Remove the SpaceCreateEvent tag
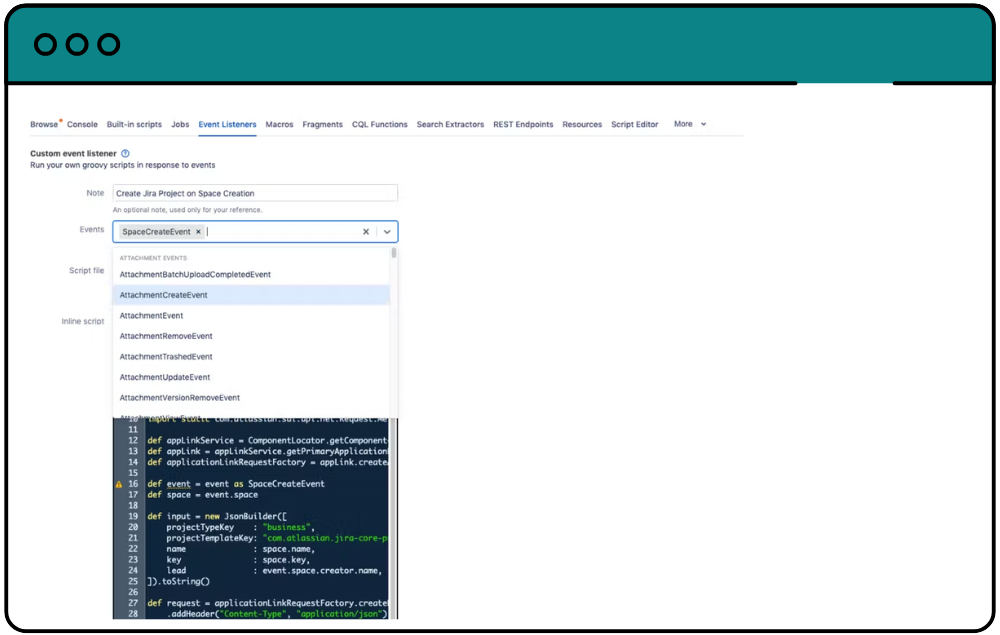The image size is (1000, 635). (198, 231)
